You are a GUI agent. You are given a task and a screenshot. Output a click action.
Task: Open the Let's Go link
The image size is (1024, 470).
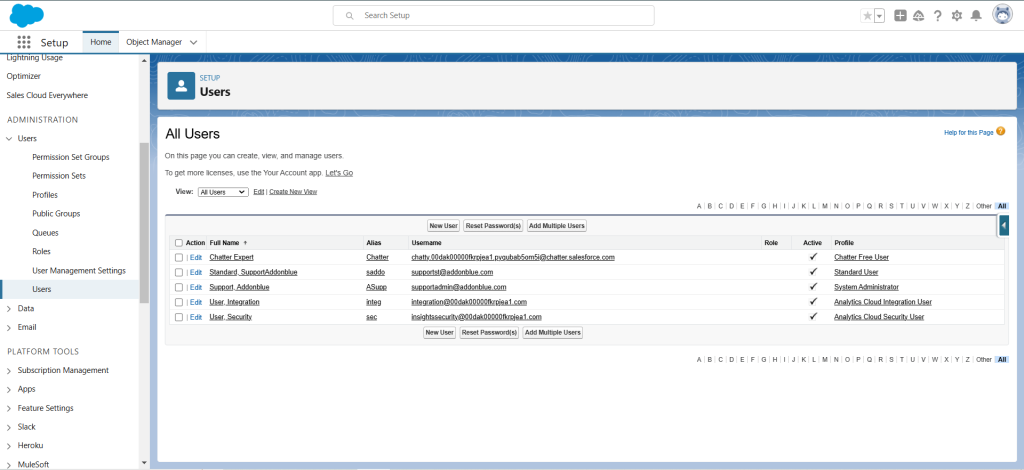click(x=339, y=173)
